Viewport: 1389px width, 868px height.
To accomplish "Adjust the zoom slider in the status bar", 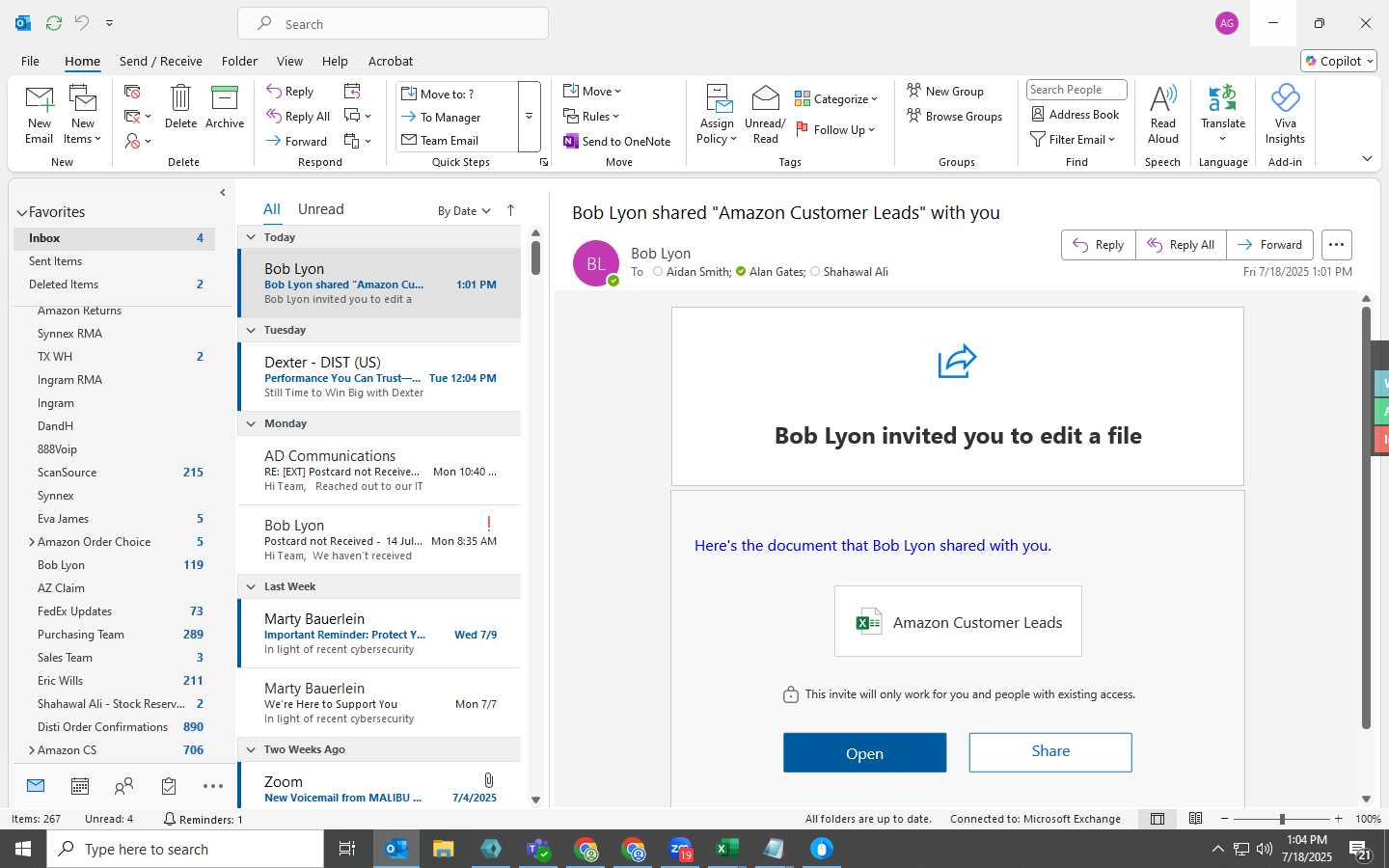I will point(1282,819).
